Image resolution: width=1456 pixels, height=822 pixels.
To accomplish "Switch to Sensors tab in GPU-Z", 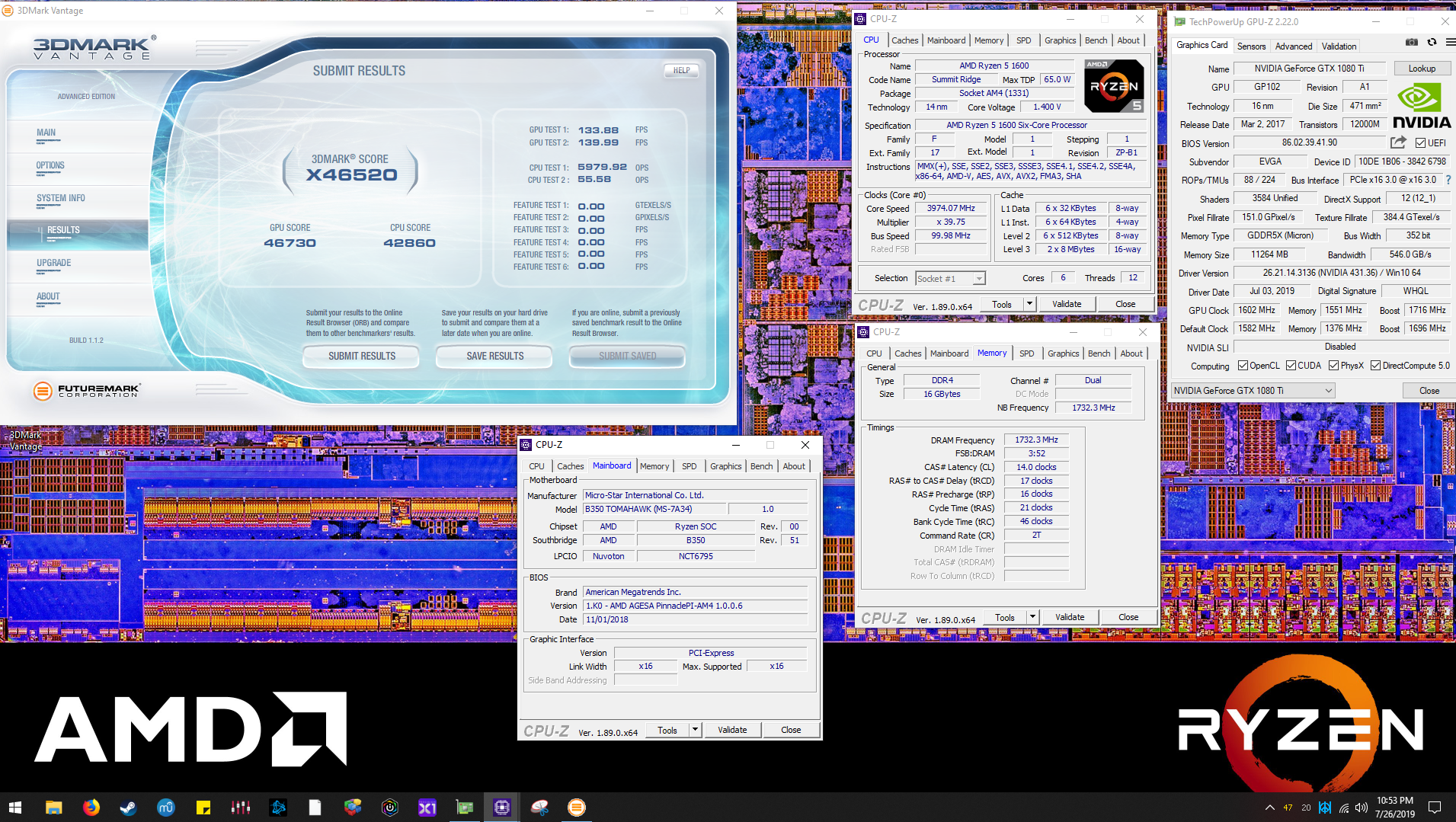I will click(1251, 46).
